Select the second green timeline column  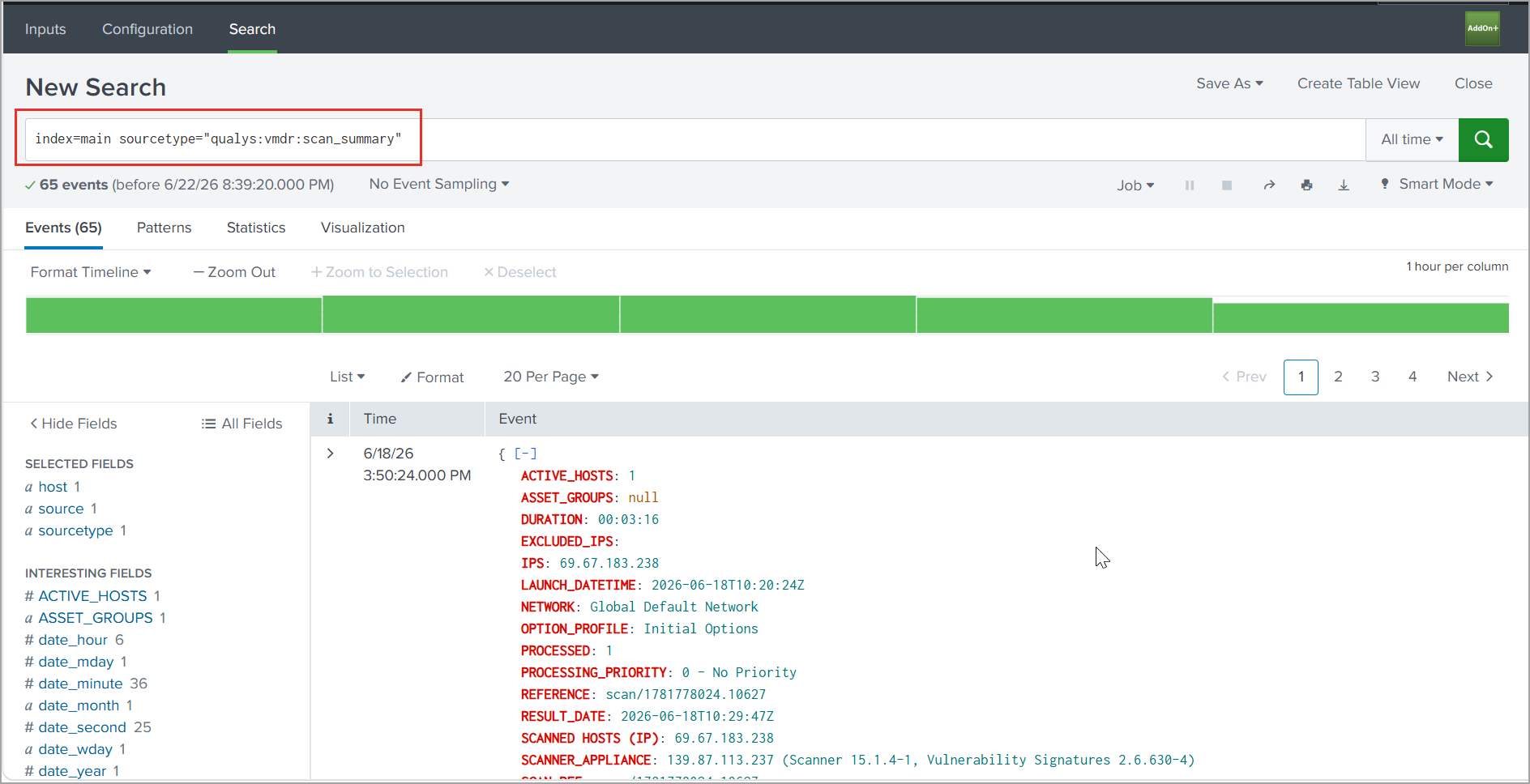point(471,314)
